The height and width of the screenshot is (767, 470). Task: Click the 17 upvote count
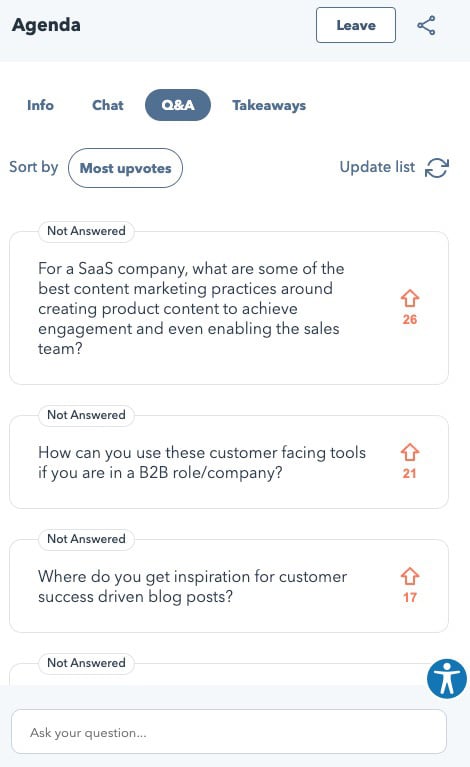(x=410, y=597)
